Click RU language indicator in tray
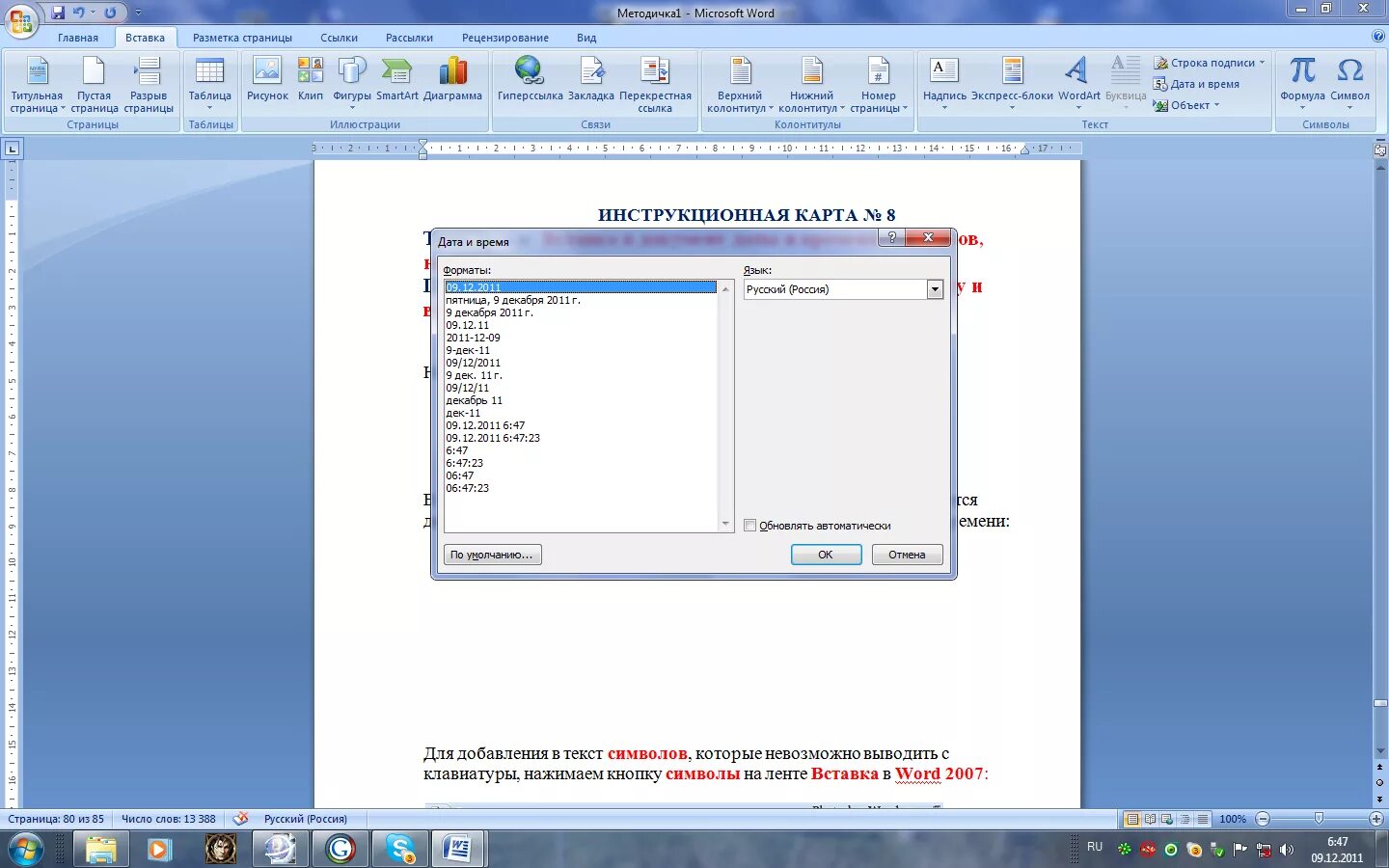 pos(1095,847)
